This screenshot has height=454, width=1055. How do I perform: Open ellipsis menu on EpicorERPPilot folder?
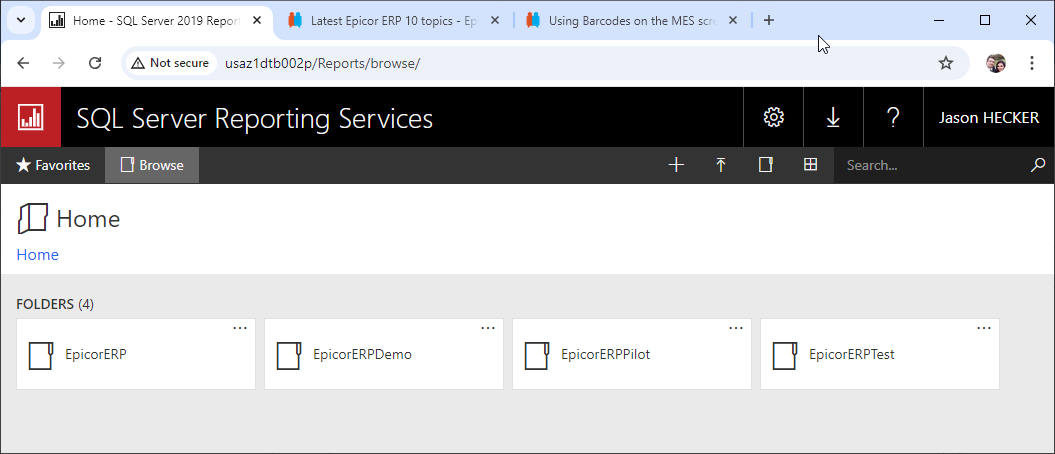click(736, 328)
